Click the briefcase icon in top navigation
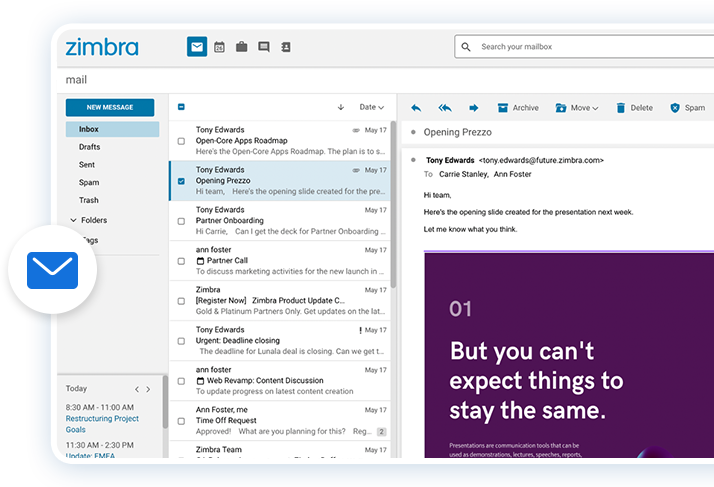 click(241, 47)
